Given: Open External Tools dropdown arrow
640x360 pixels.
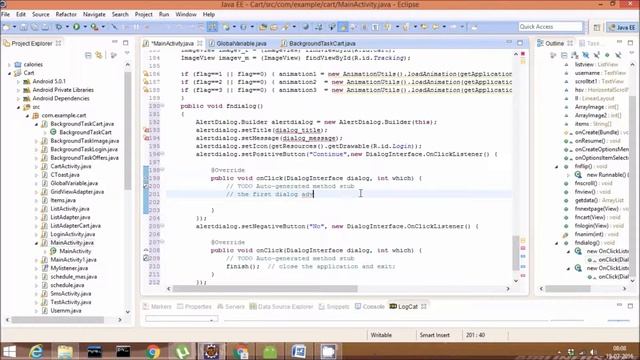Looking at the screenshot, I should [x=103, y=27].
